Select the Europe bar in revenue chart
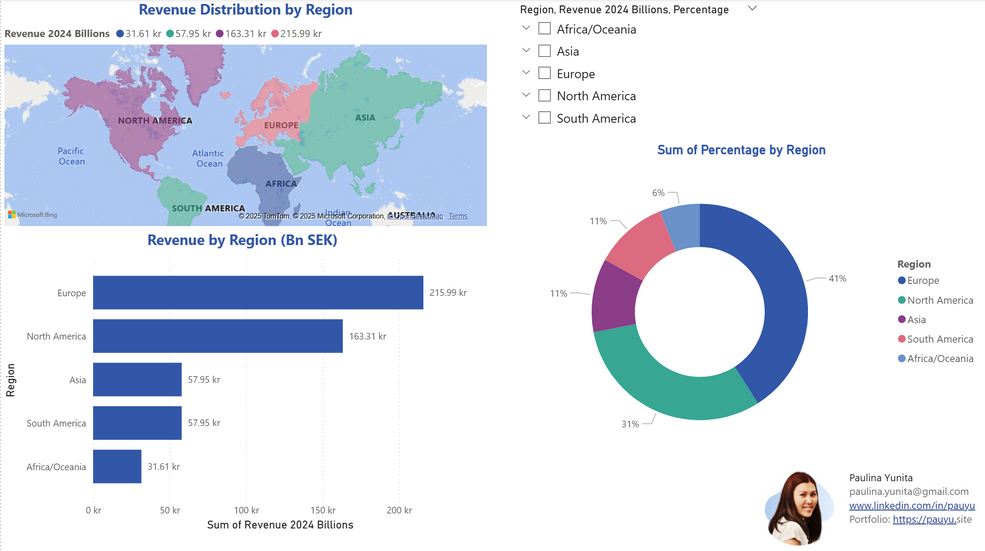The width and height of the screenshot is (985, 551). (x=258, y=293)
